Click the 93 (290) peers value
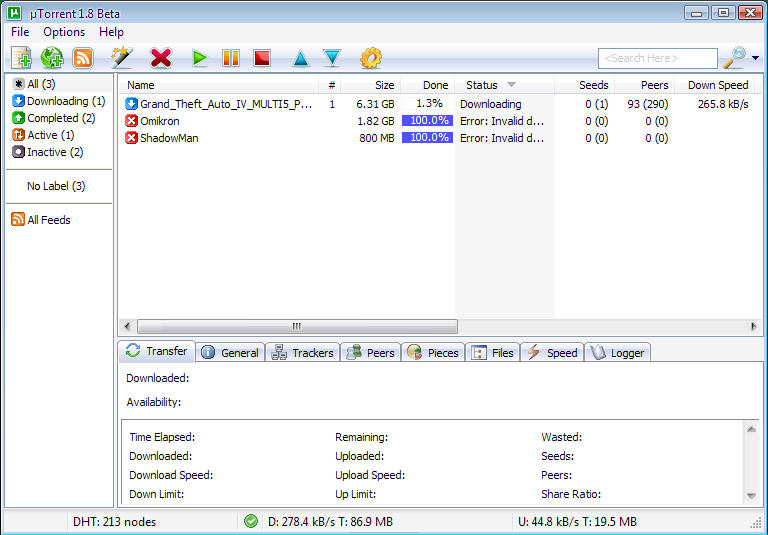Screen dimensions: 768x535 (x=648, y=104)
